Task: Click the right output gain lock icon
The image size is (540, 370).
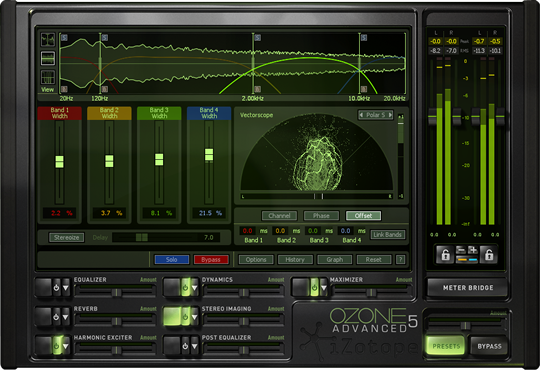Action: [489, 255]
